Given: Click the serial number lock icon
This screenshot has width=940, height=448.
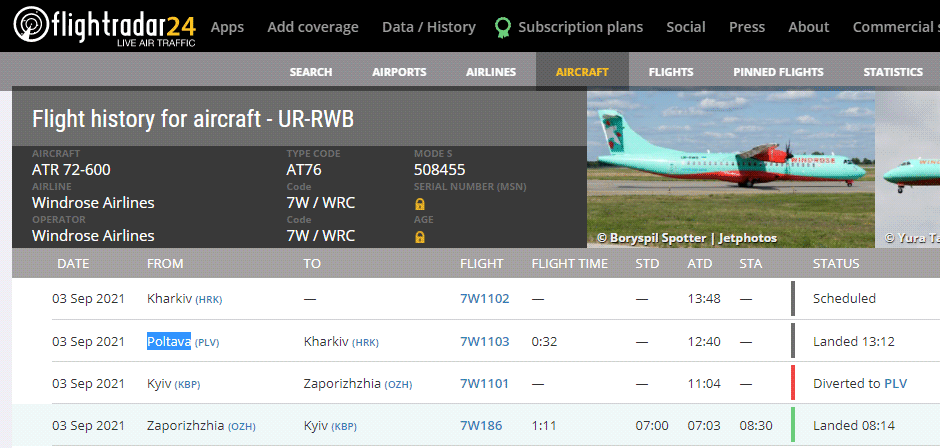Looking at the screenshot, I should pos(420,204).
